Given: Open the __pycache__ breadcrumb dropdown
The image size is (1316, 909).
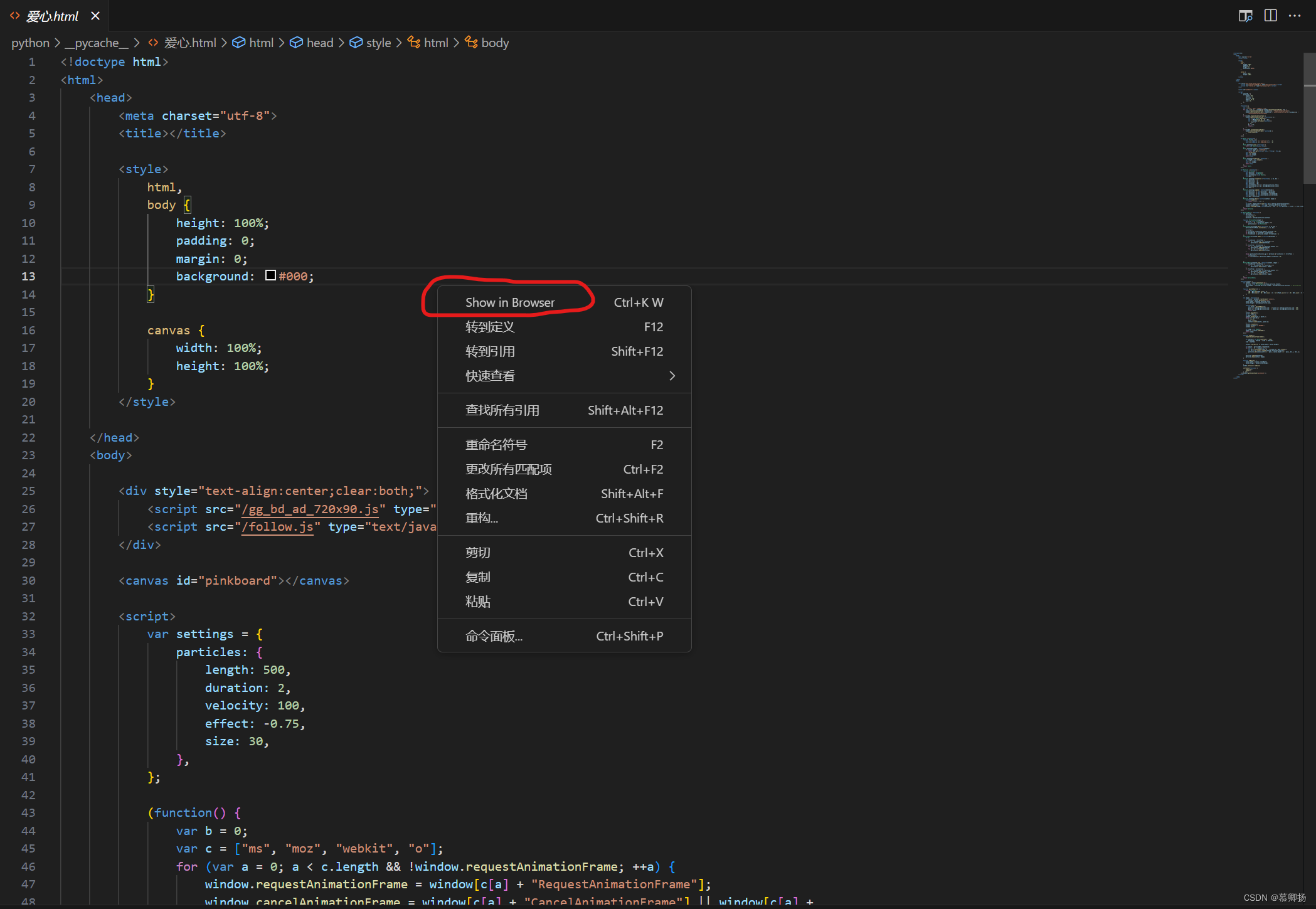Looking at the screenshot, I should point(98,42).
